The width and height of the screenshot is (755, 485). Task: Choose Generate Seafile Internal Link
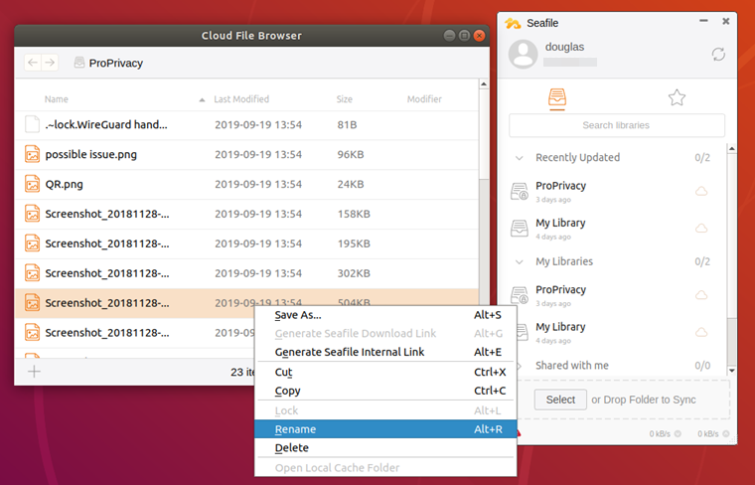pos(386,352)
